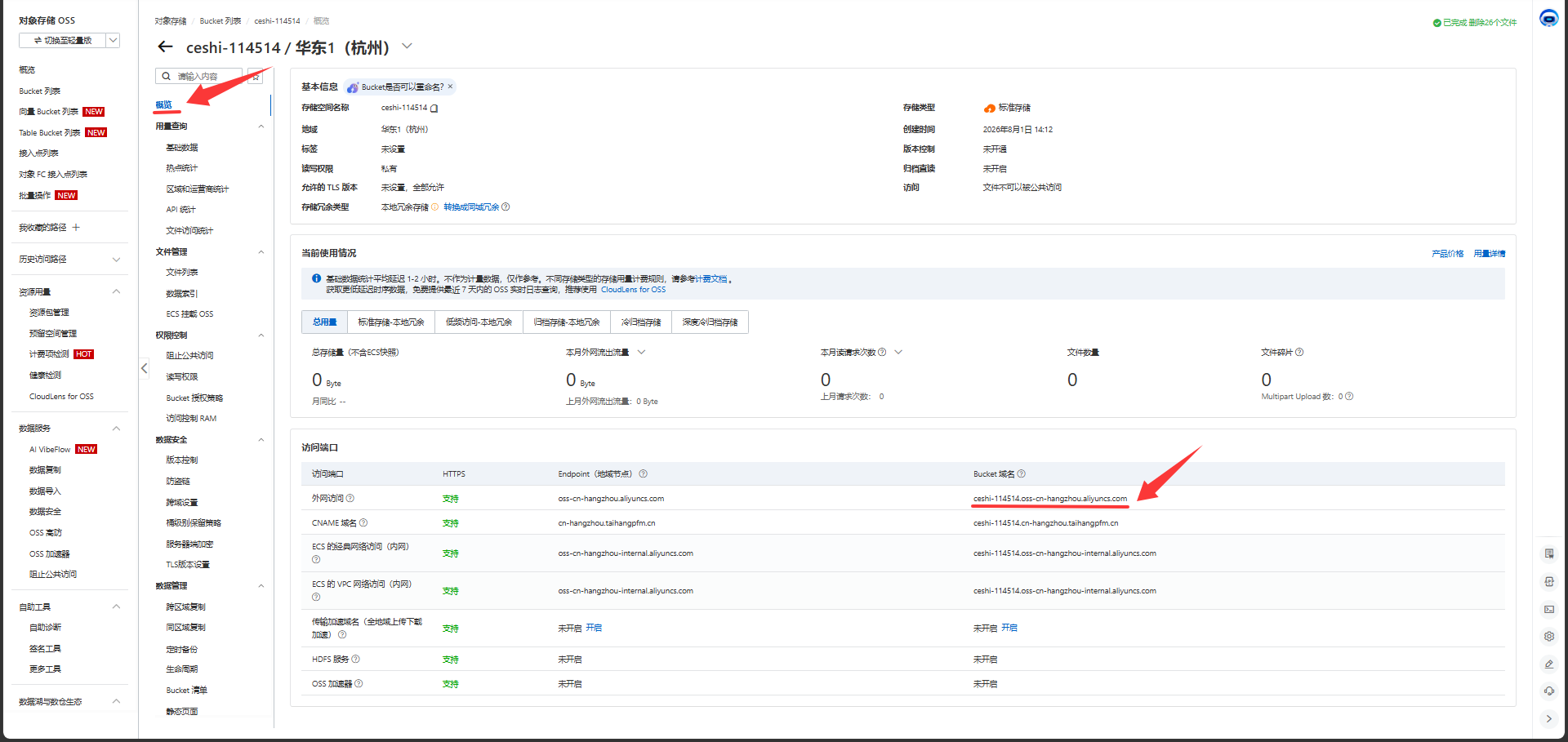Open the CloudLens for OSS link in notice
This screenshot has height=742, width=1568.
633,290
